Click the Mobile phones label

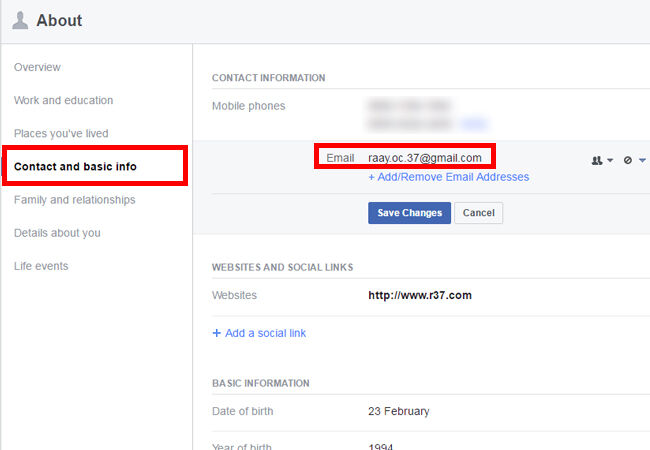click(x=249, y=106)
